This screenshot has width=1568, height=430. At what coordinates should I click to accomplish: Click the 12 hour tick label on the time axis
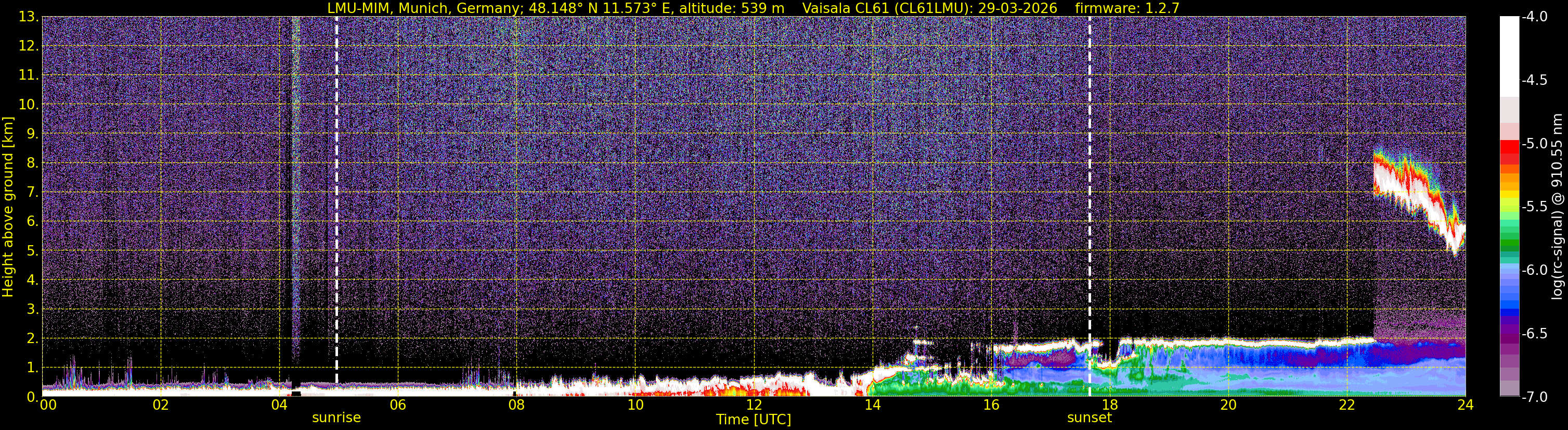[x=754, y=405]
